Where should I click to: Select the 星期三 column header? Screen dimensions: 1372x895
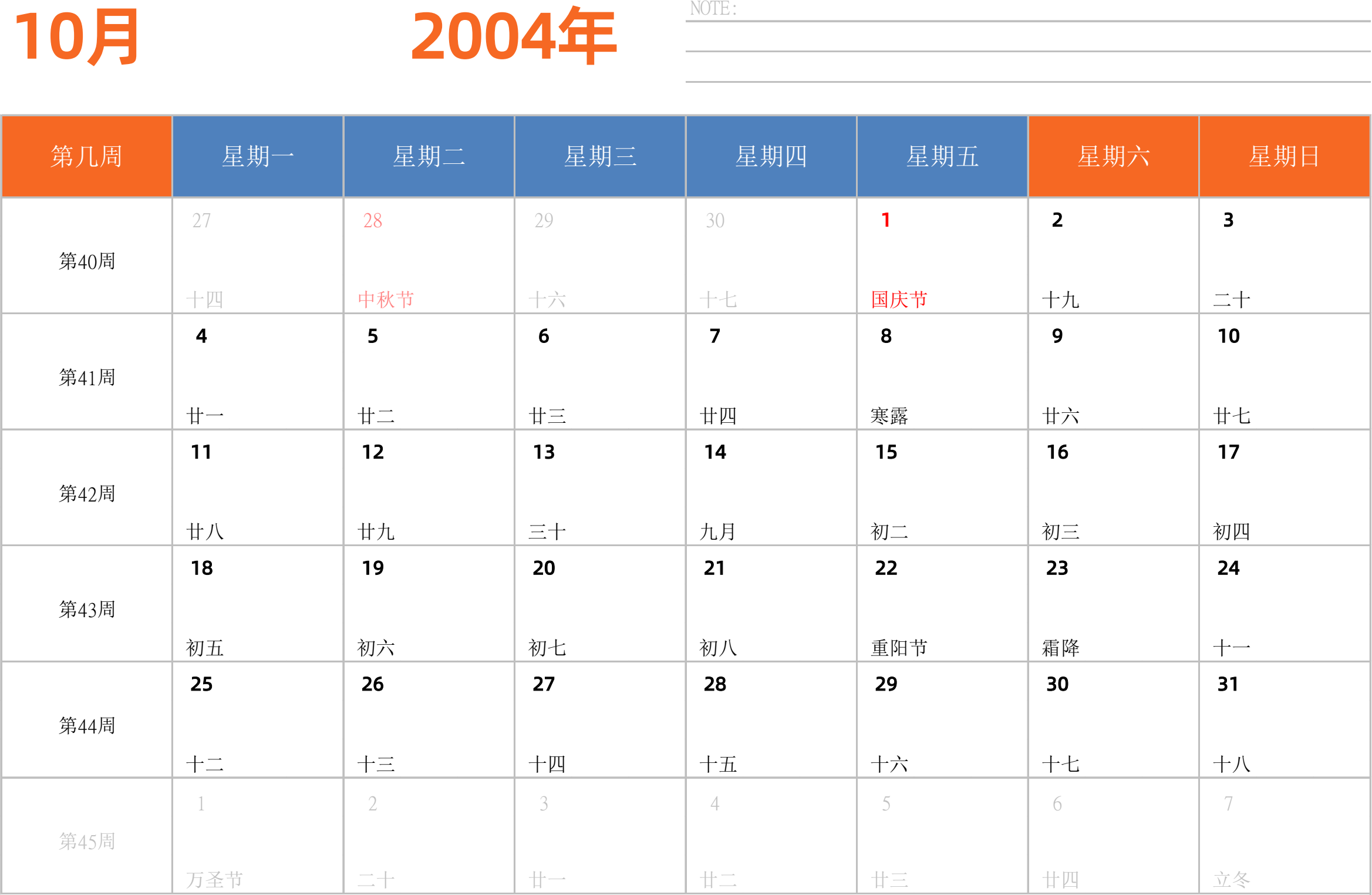point(600,156)
